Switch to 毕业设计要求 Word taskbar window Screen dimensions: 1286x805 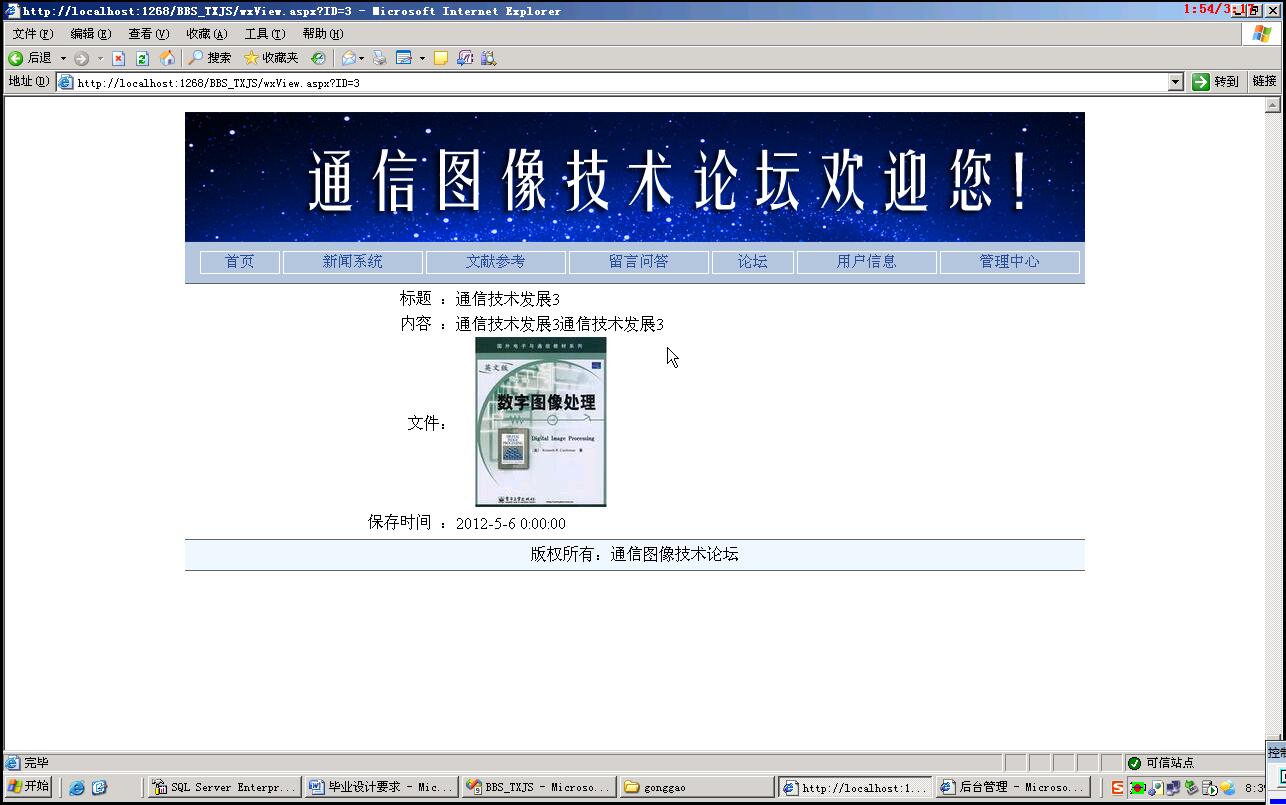click(381, 787)
